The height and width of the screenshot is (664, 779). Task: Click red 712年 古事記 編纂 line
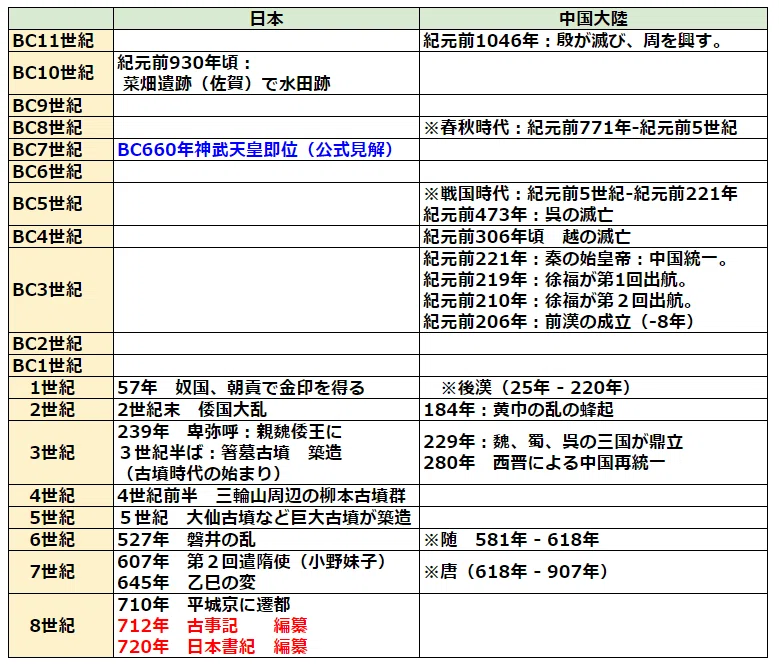pyautogui.click(x=213, y=625)
